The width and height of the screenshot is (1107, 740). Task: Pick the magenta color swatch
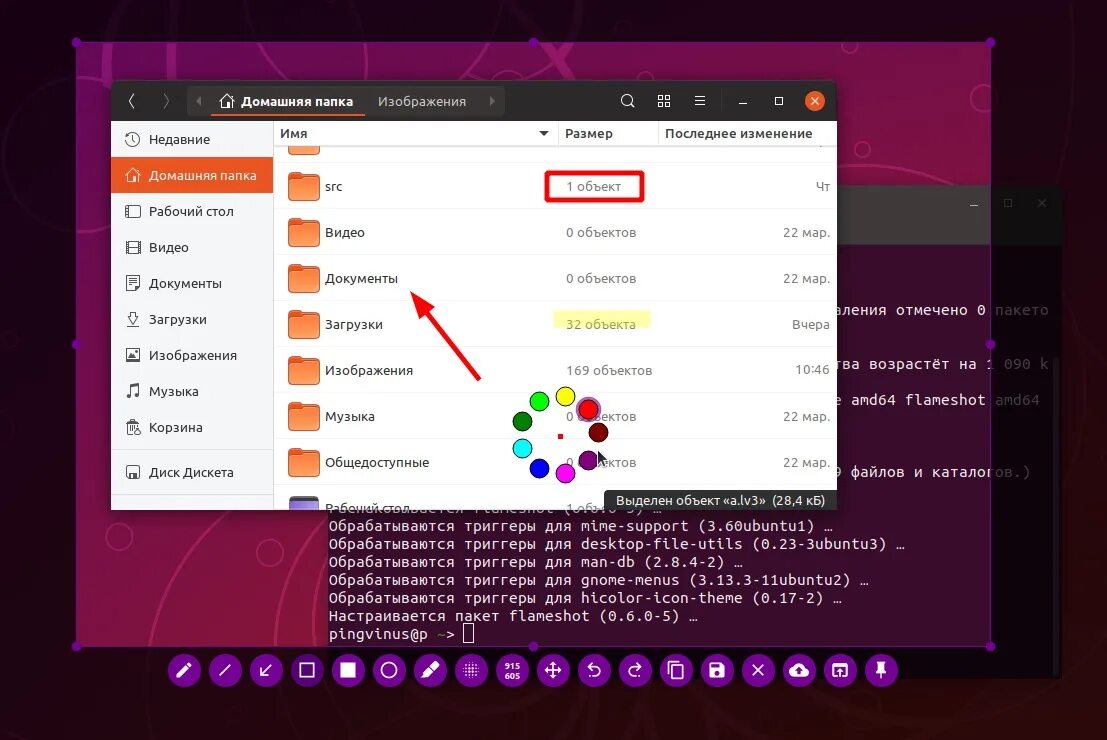[x=565, y=473]
